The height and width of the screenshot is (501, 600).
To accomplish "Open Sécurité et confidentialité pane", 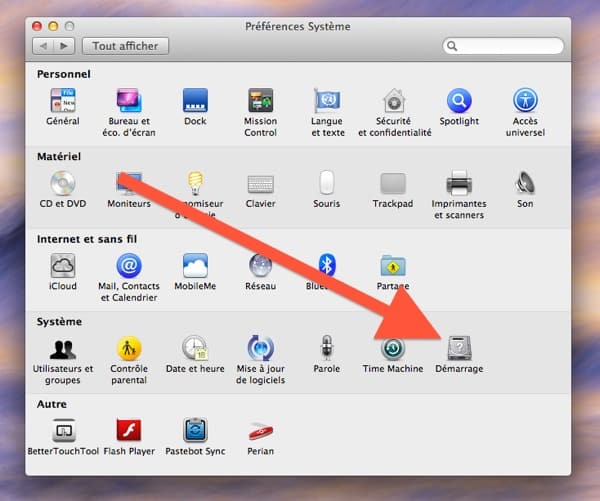I will click(394, 100).
